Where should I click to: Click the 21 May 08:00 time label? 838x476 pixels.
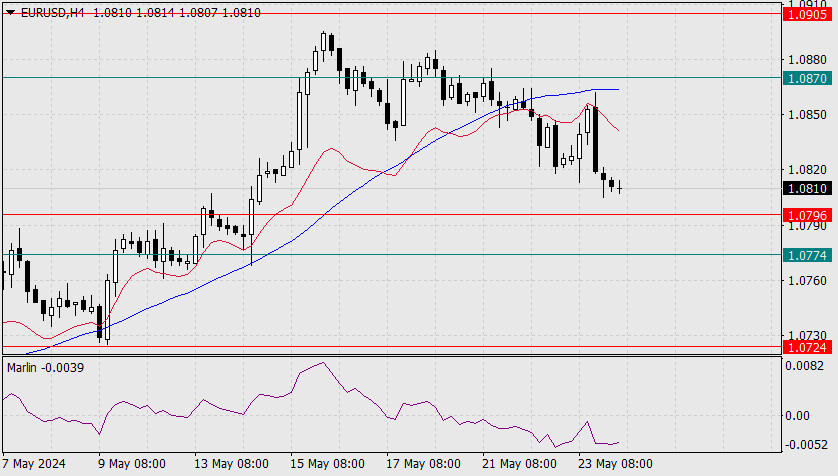[519, 464]
